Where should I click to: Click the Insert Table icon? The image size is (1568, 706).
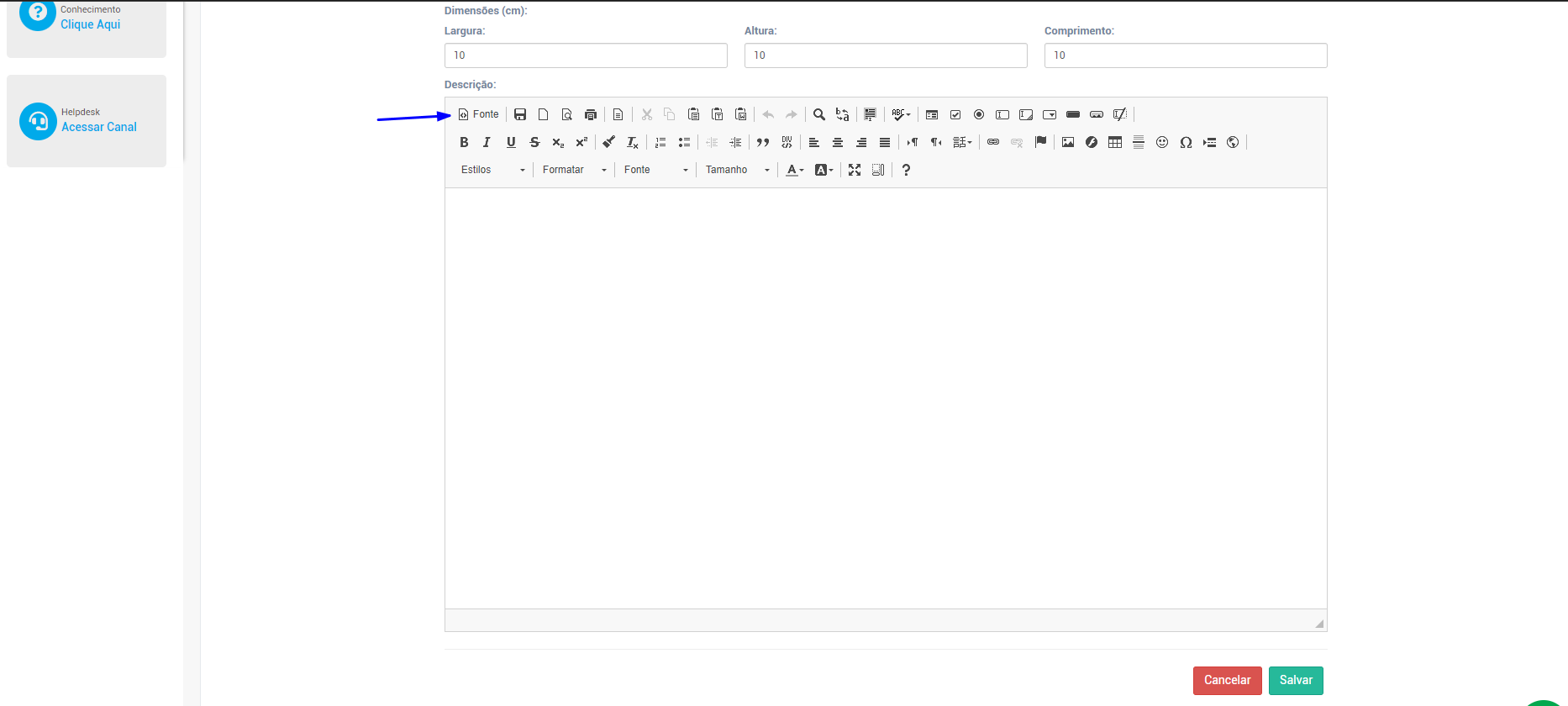1115,142
